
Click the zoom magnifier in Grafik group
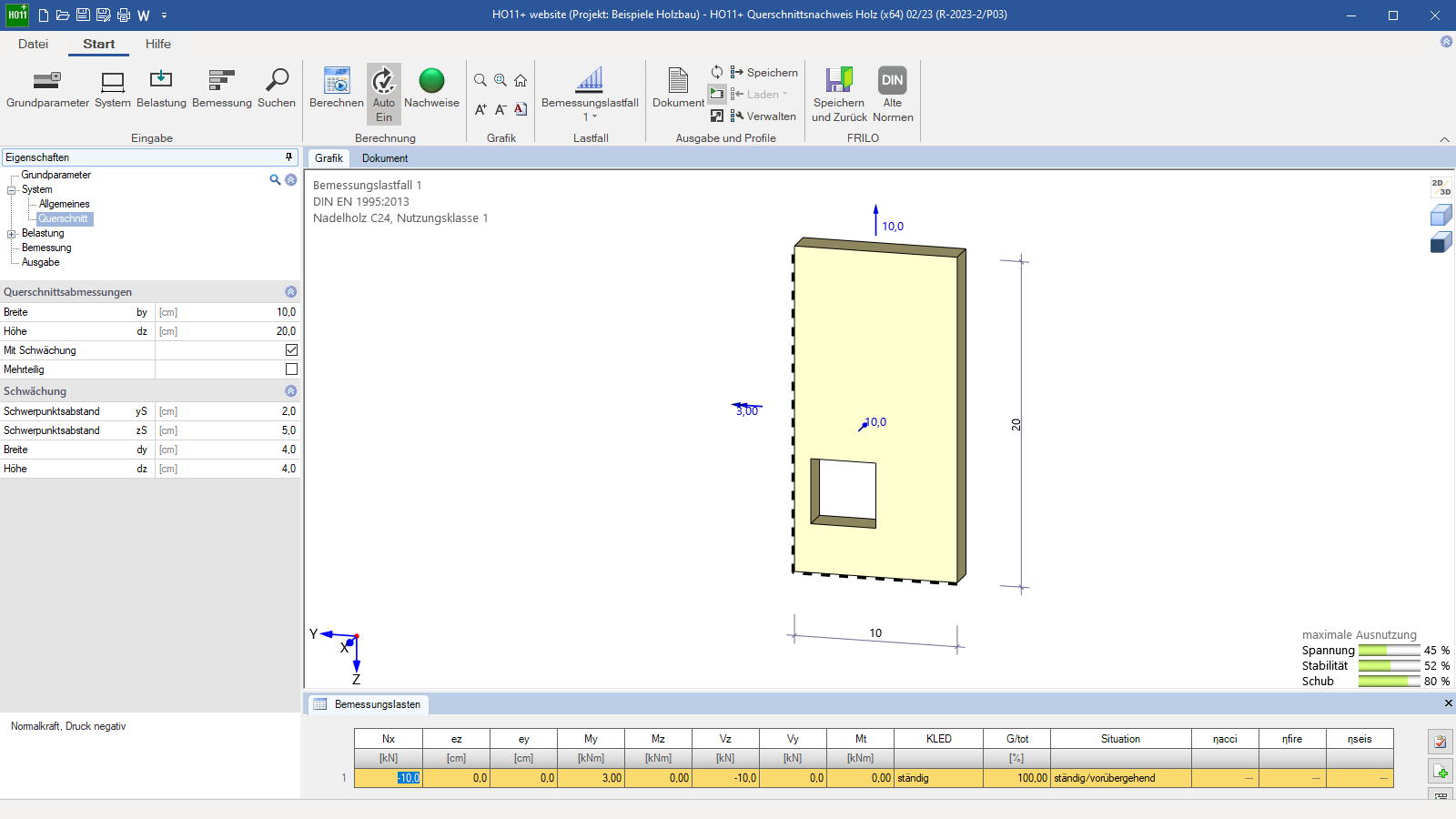point(480,80)
